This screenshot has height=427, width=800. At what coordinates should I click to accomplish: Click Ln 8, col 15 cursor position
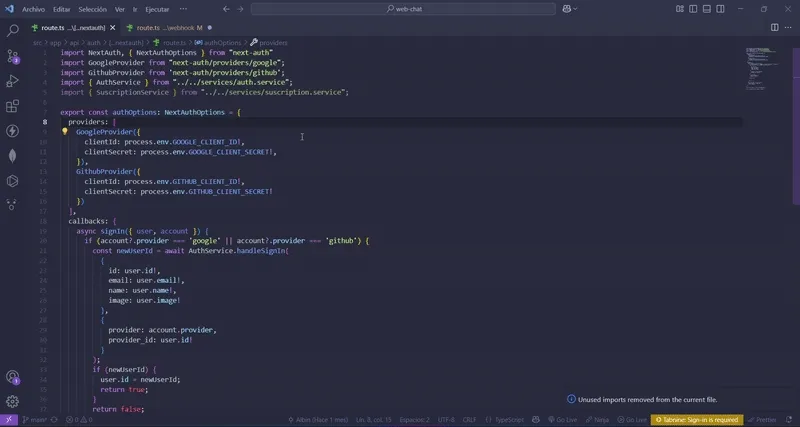coord(373,420)
